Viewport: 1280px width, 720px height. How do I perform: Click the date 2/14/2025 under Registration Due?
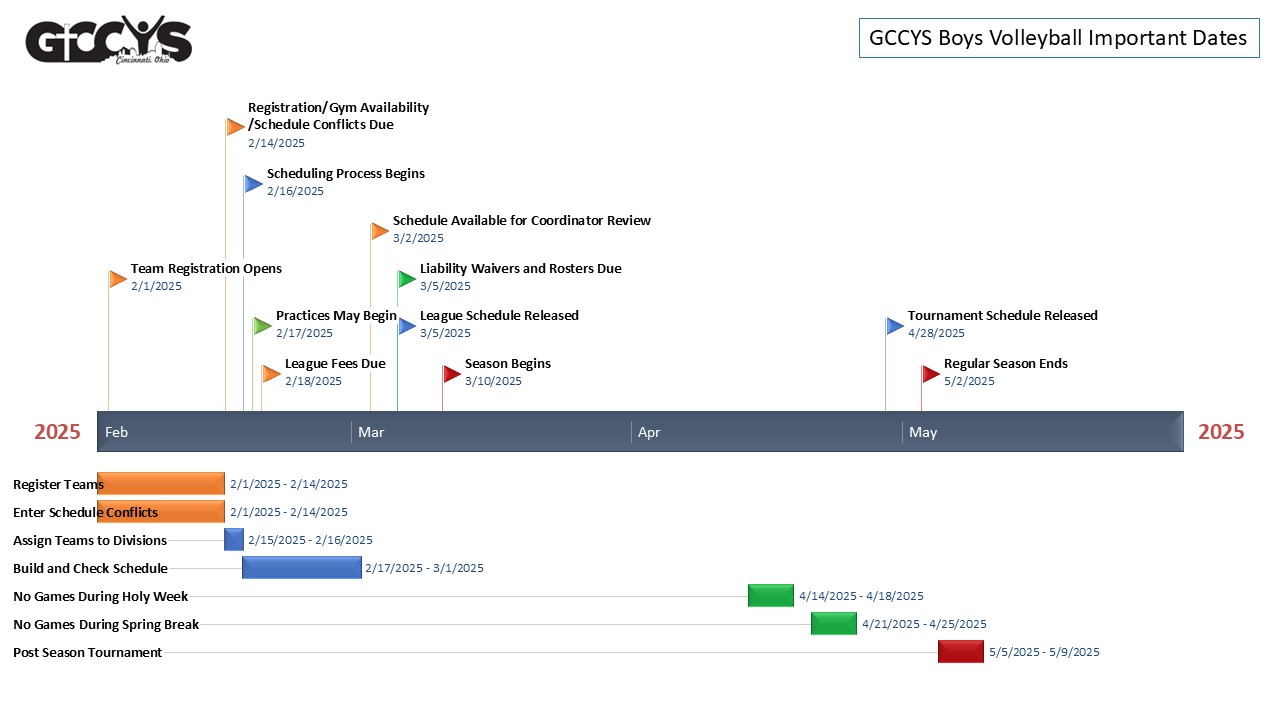pos(277,143)
